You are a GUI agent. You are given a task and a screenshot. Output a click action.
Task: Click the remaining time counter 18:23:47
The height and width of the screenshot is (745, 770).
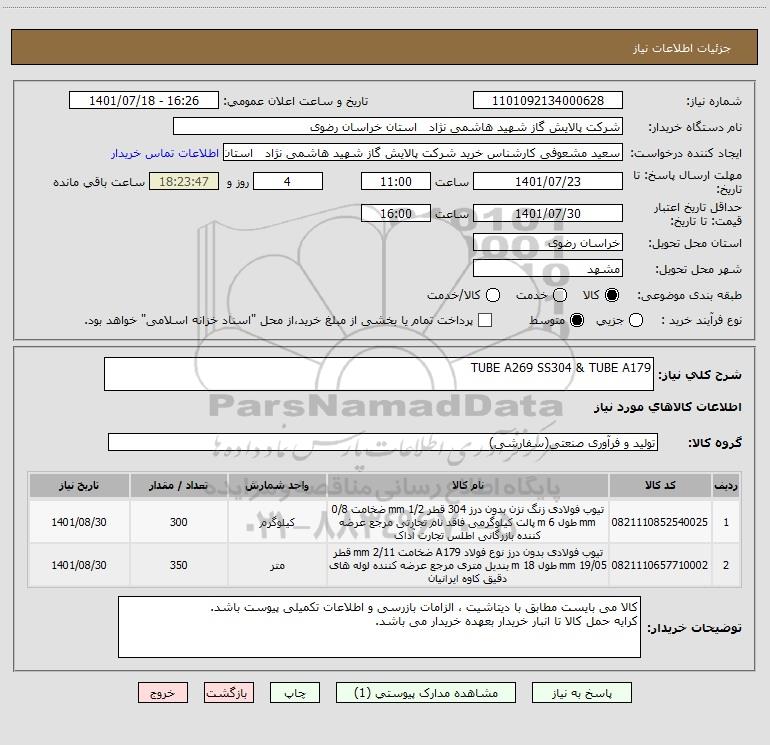(184, 181)
